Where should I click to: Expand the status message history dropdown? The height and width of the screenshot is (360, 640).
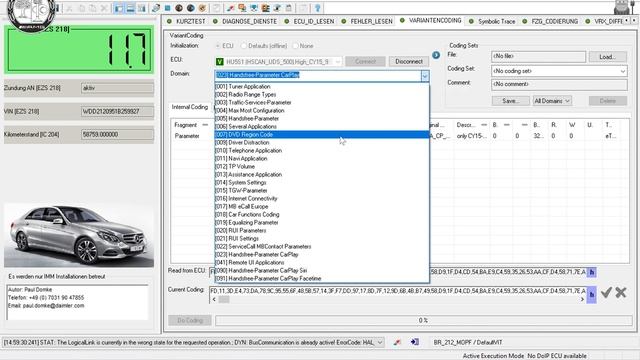[380, 342]
